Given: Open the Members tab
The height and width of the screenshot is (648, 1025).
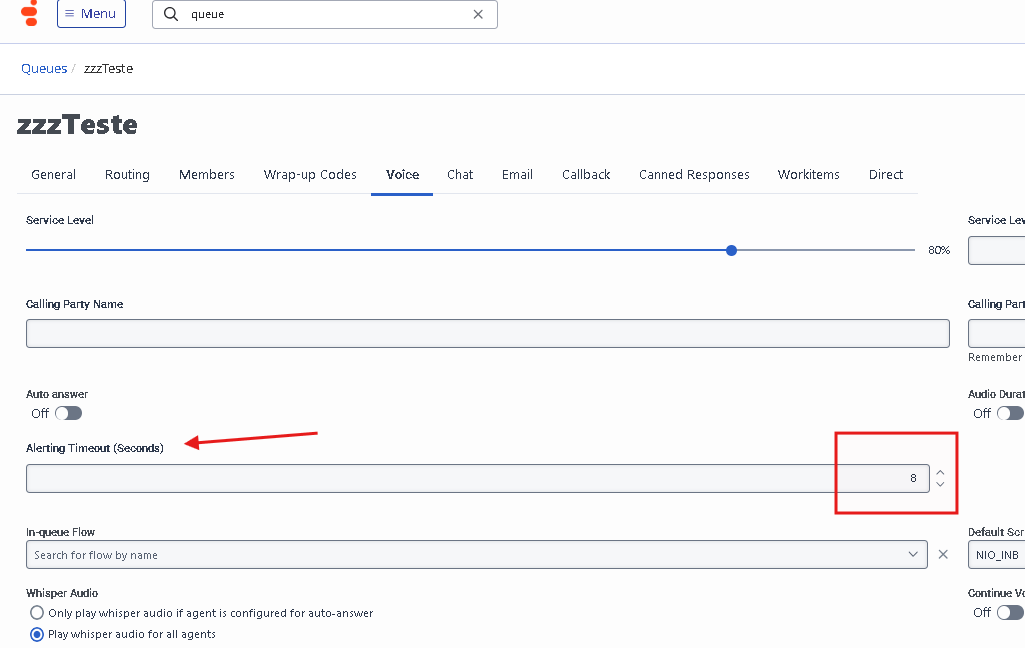Looking at the screenshot, I should pos(207,175).
